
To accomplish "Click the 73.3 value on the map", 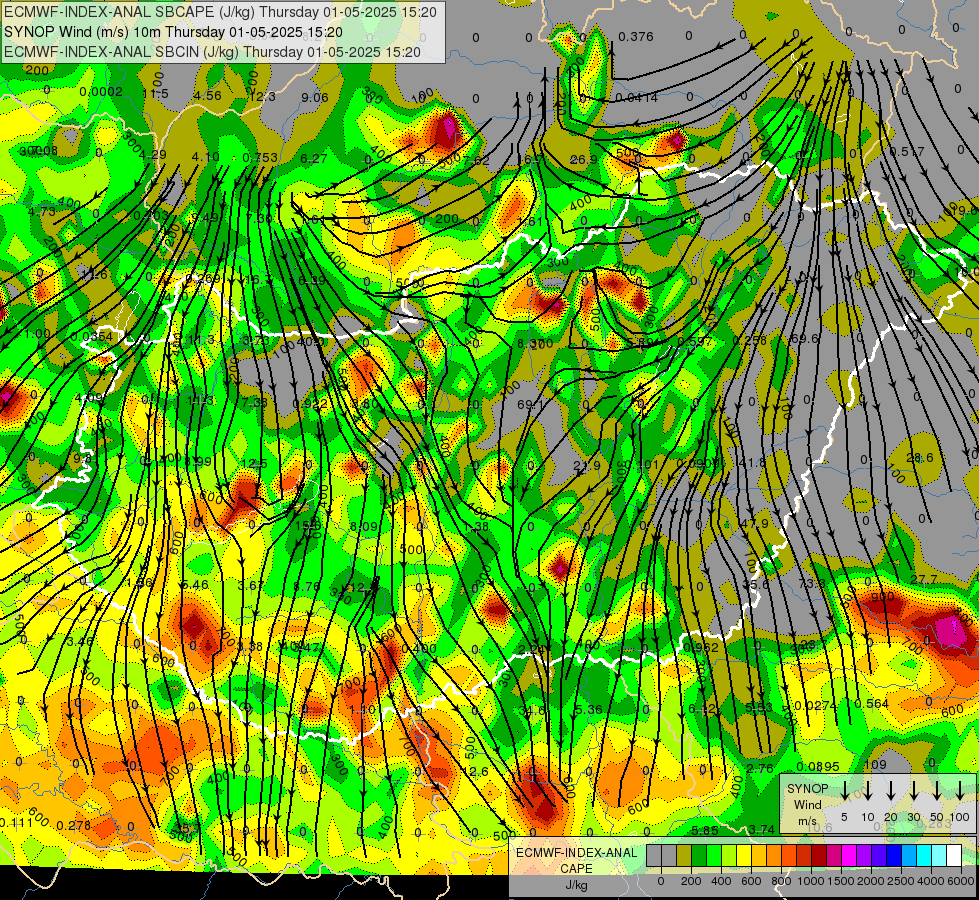I will 812,583.
